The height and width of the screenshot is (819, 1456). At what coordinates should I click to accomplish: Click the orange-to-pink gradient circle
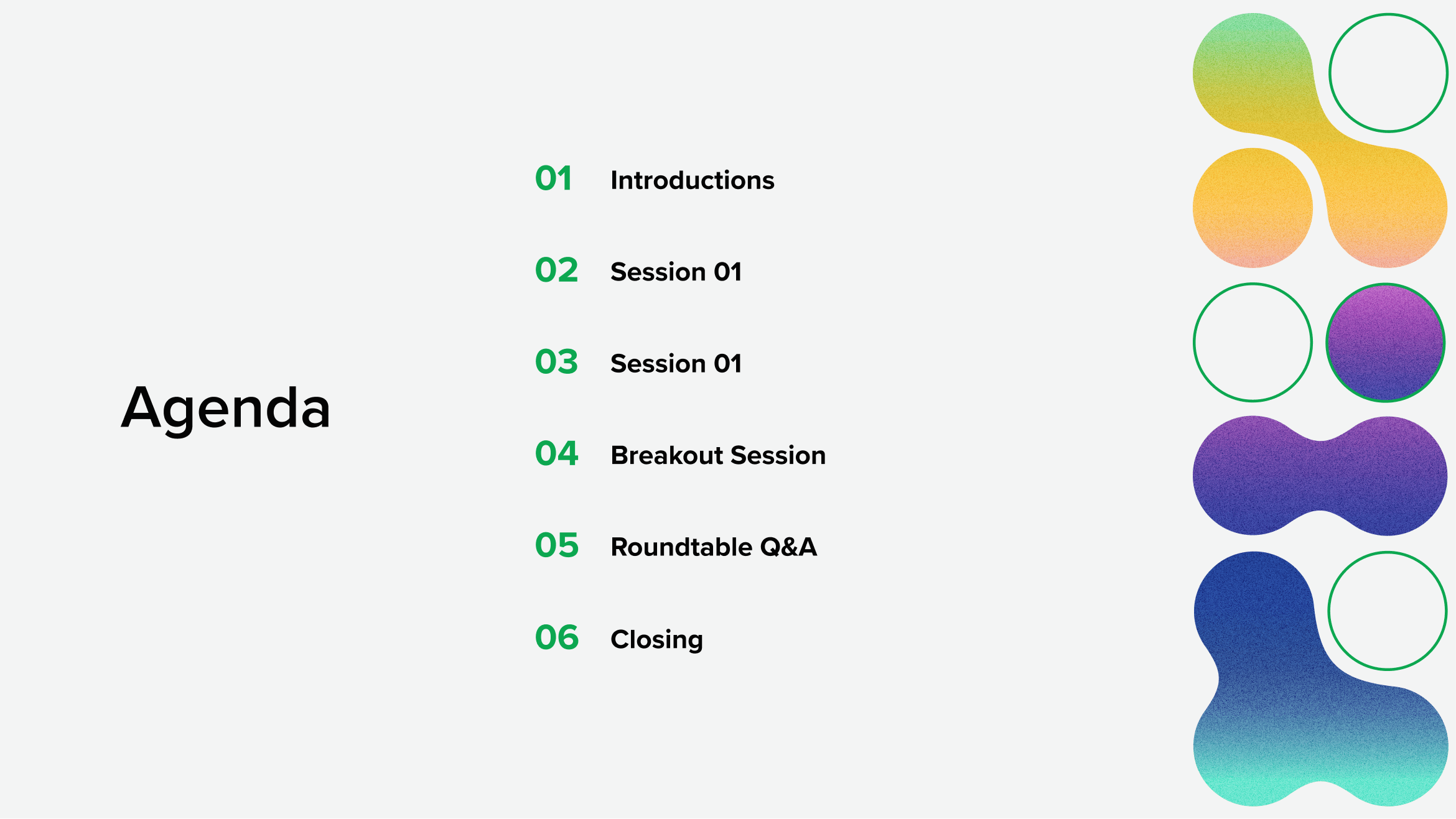[x=1253, y=208]
